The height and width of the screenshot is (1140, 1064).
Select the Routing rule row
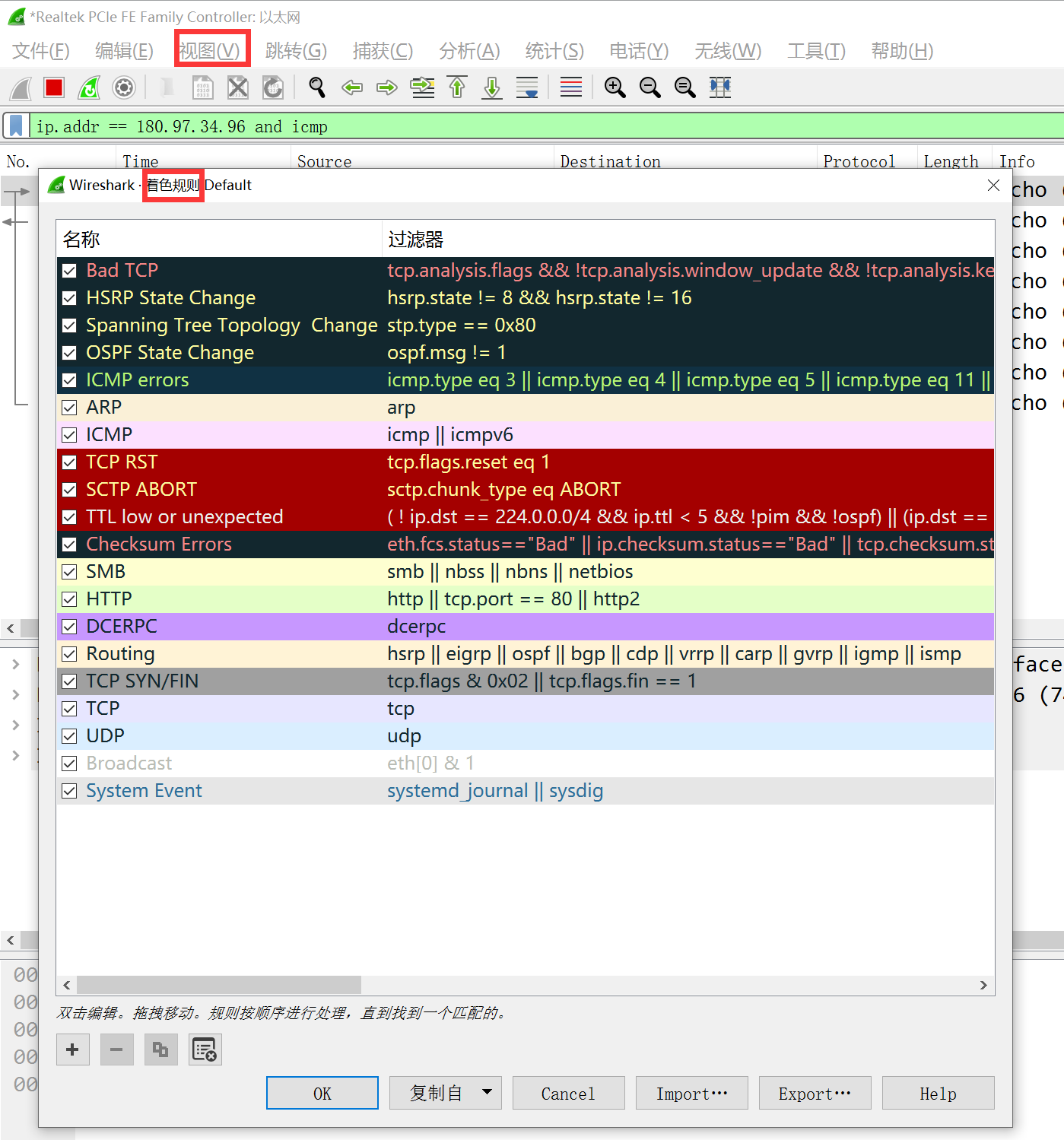pos(526,654)
